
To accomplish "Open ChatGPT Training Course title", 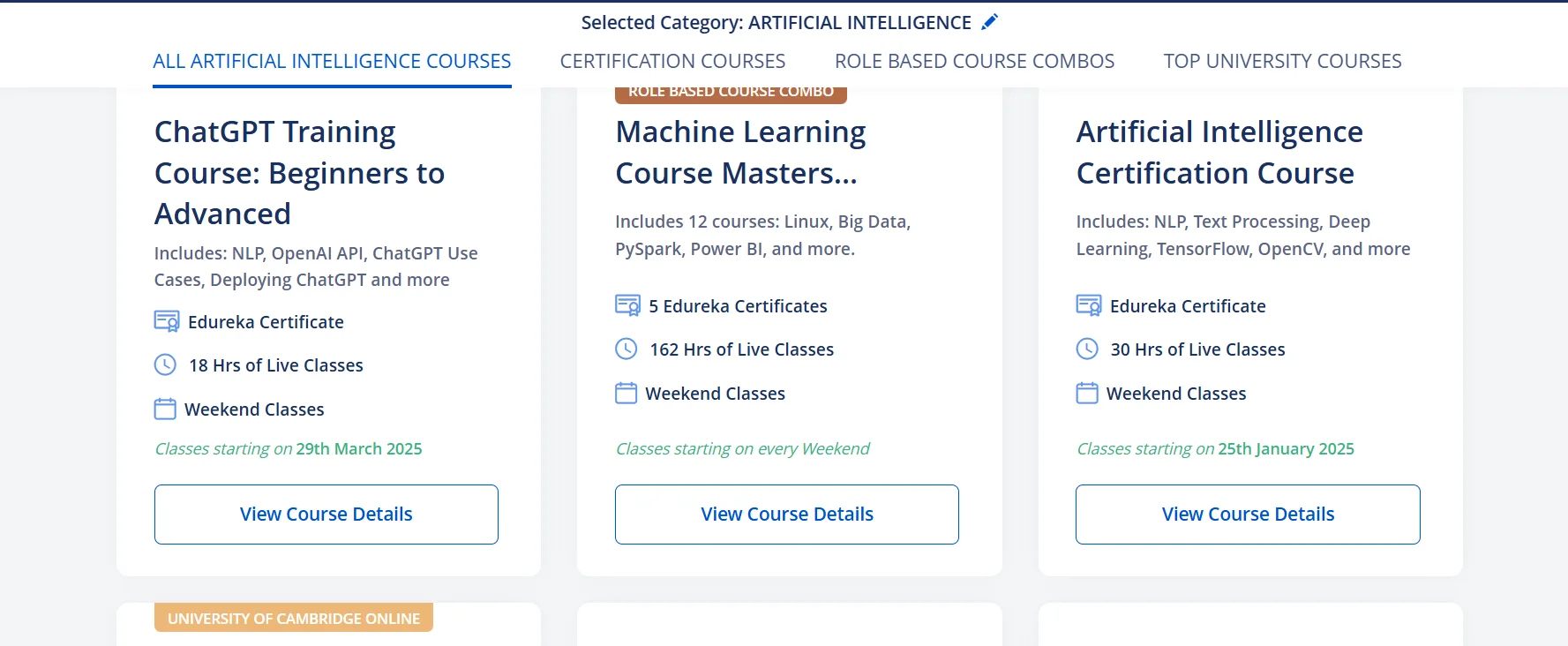I will click(x=299, y=173).
